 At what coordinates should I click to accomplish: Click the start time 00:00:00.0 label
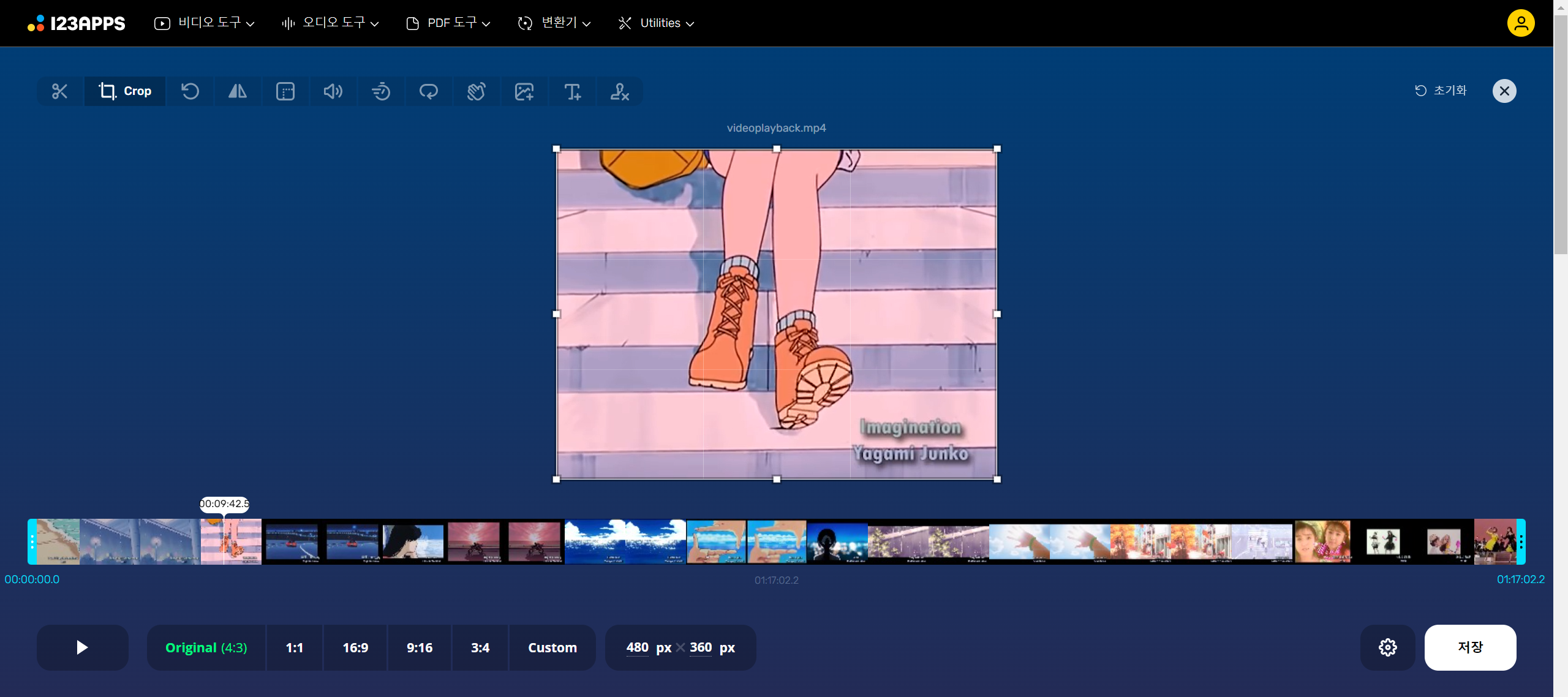point(32,579)
